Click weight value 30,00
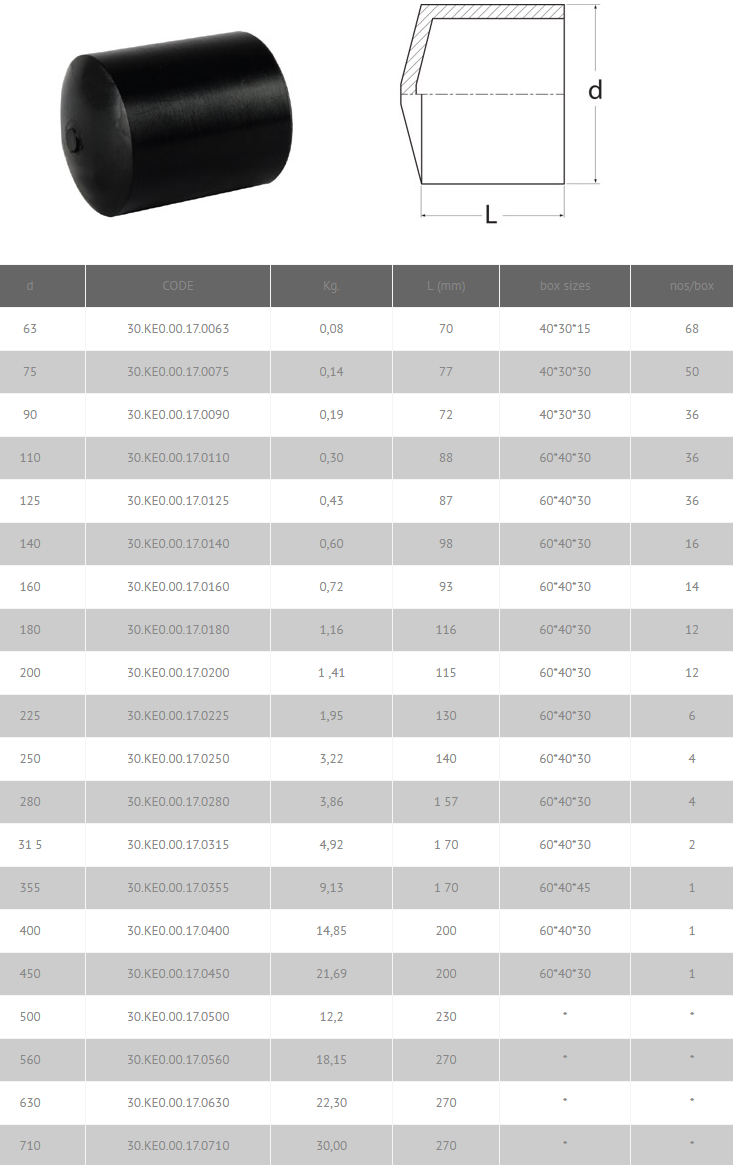 [x=331, y=1146]
